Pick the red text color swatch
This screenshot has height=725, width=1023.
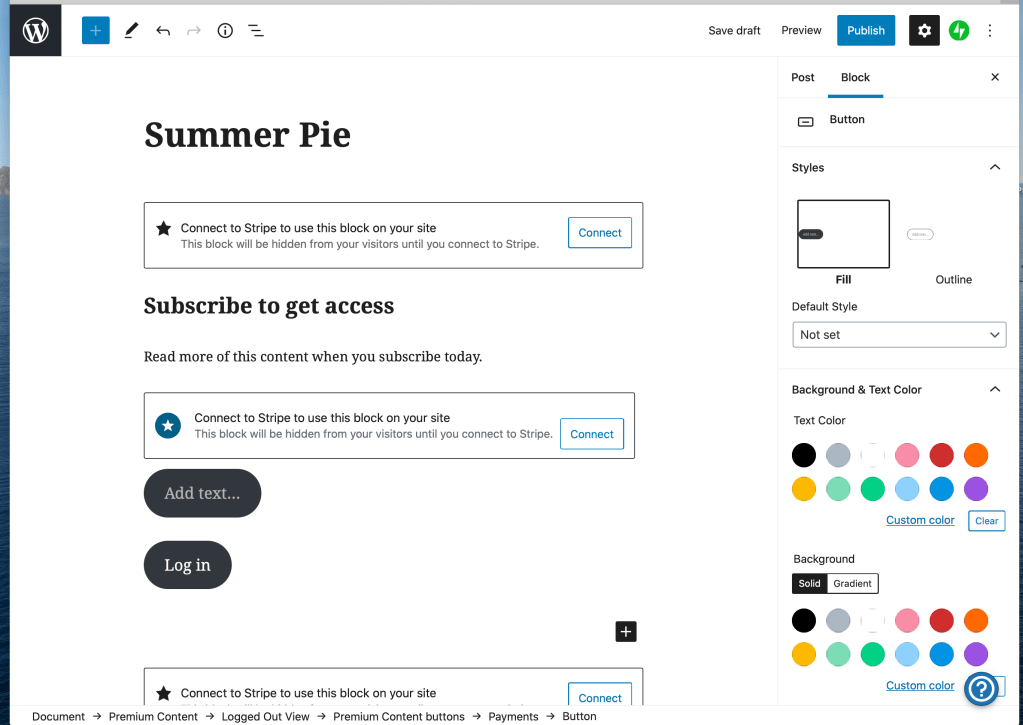[x=941, y=456]
